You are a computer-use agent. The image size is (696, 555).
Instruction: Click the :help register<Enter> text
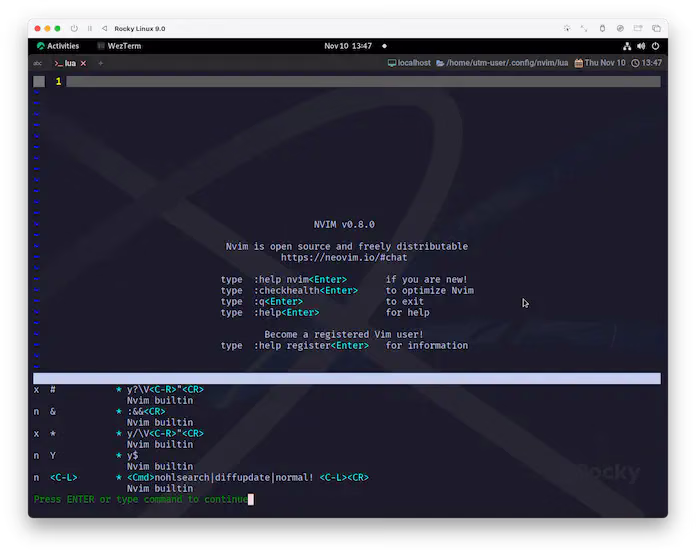coord(311,345)
